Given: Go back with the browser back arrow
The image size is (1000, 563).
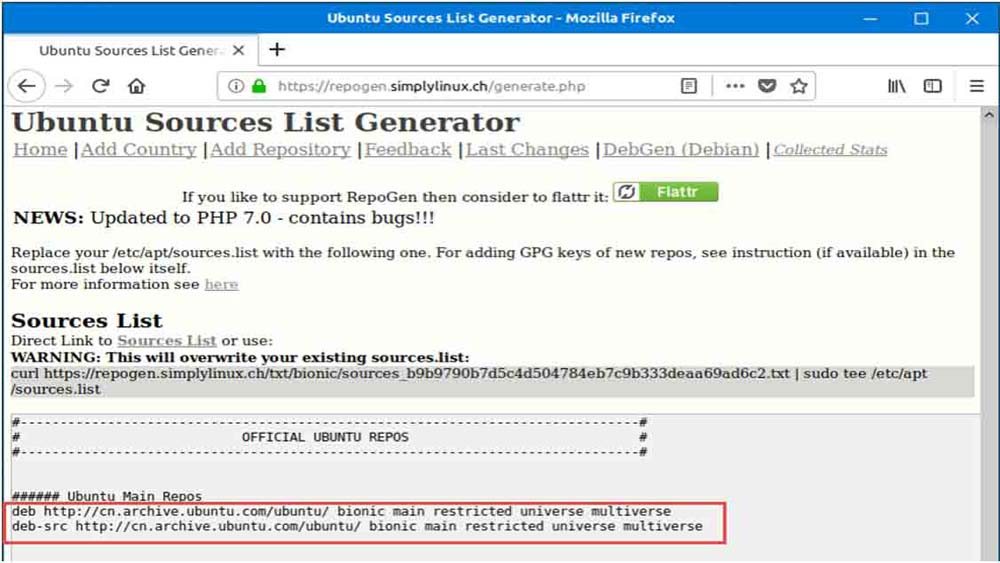Looking at the screenshot, I should click(27, 85).
